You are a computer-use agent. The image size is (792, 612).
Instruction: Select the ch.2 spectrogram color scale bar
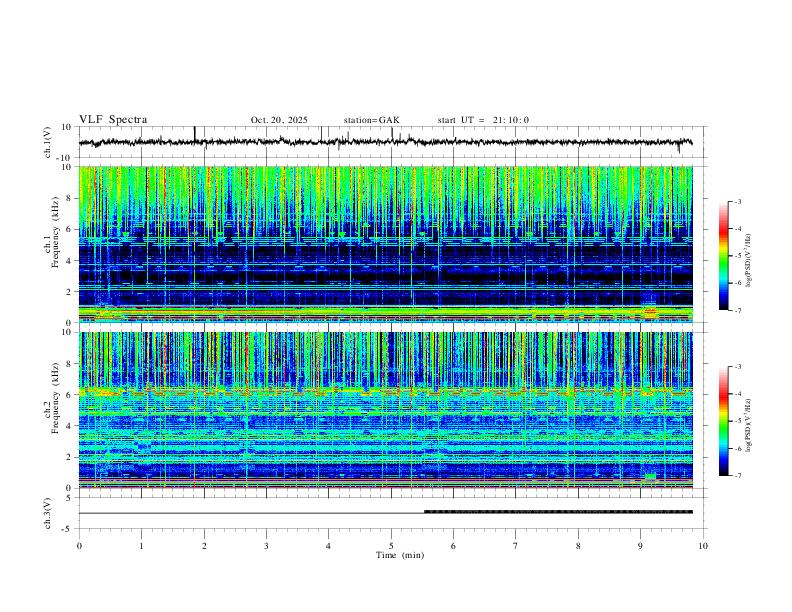point(723,421)
